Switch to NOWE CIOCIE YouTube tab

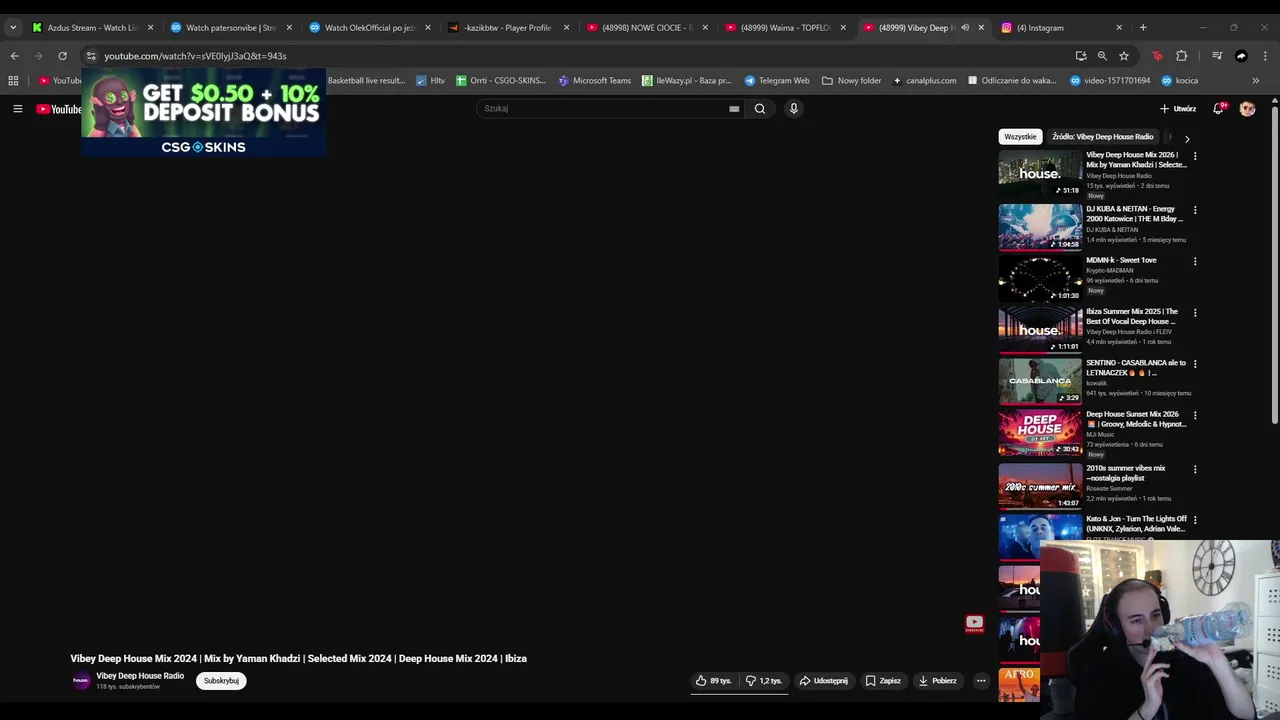point(646,28)
